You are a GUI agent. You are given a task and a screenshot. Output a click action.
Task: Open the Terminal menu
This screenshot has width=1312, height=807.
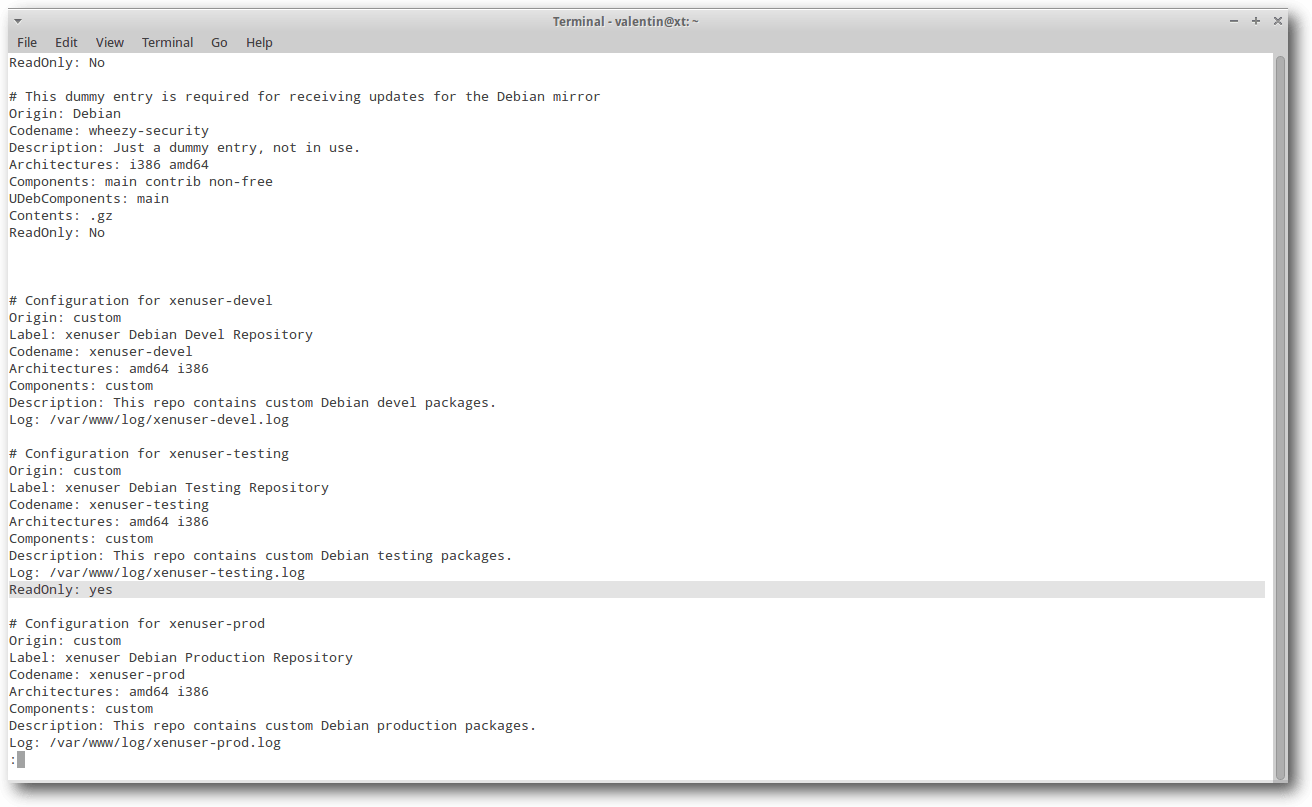[x=168, y=42]
